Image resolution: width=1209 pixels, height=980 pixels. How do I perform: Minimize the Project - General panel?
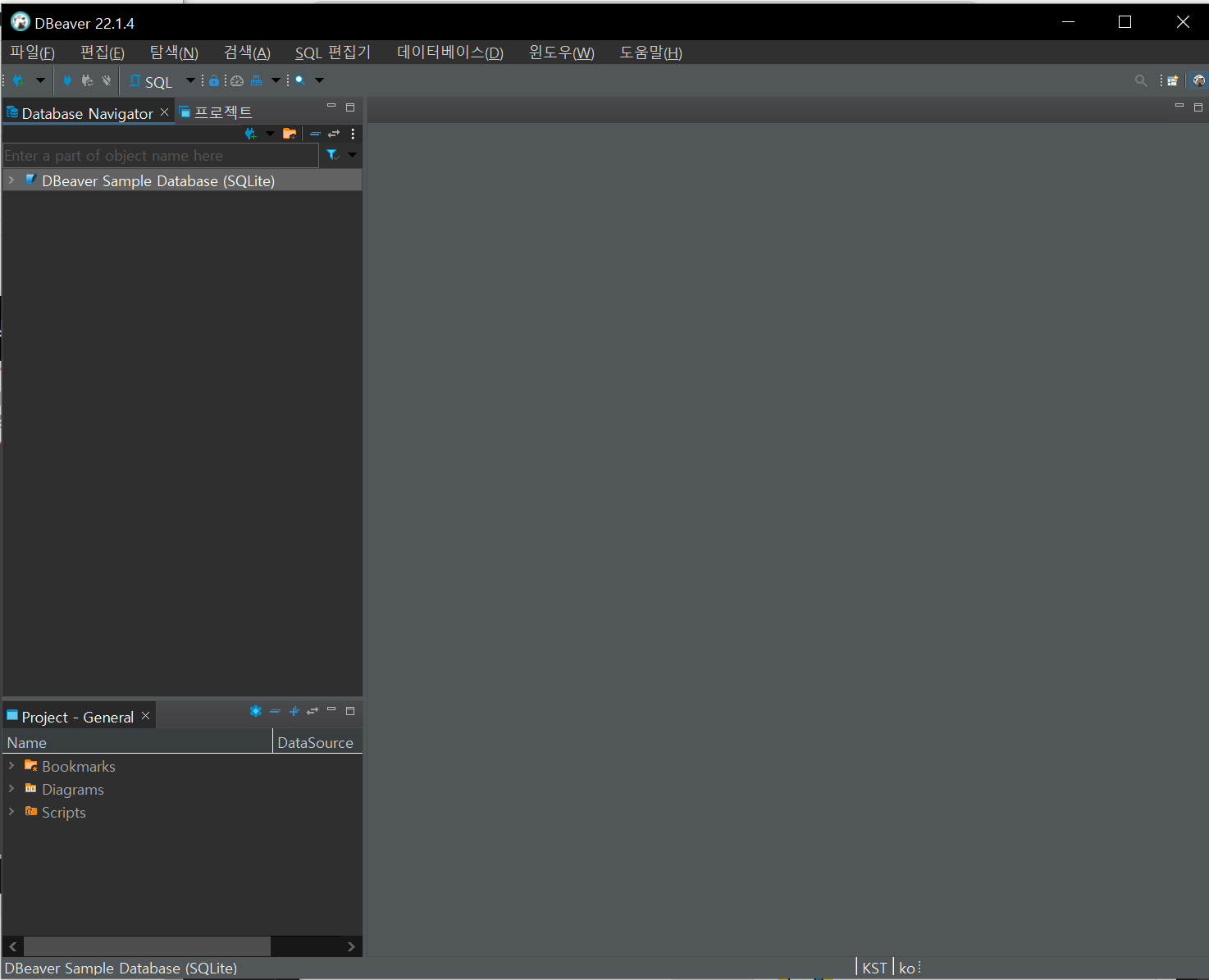(331, 709)
